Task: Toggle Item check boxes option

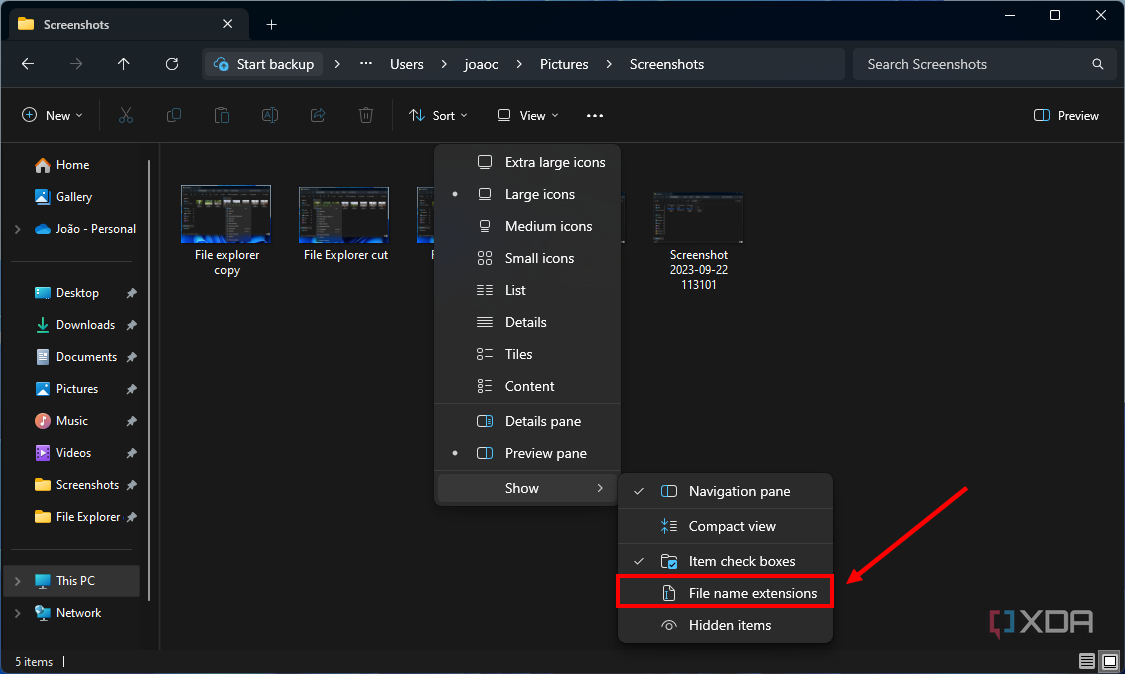Action: (x=740, y=560)
